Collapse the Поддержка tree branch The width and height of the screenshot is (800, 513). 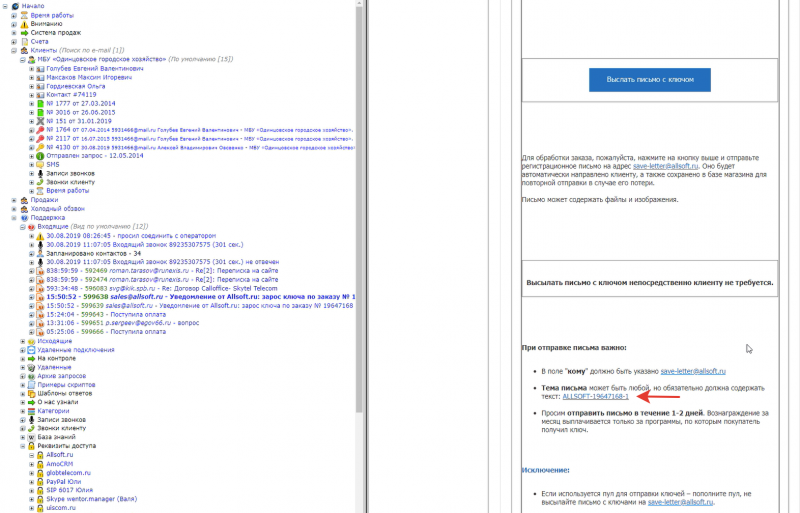14,218
